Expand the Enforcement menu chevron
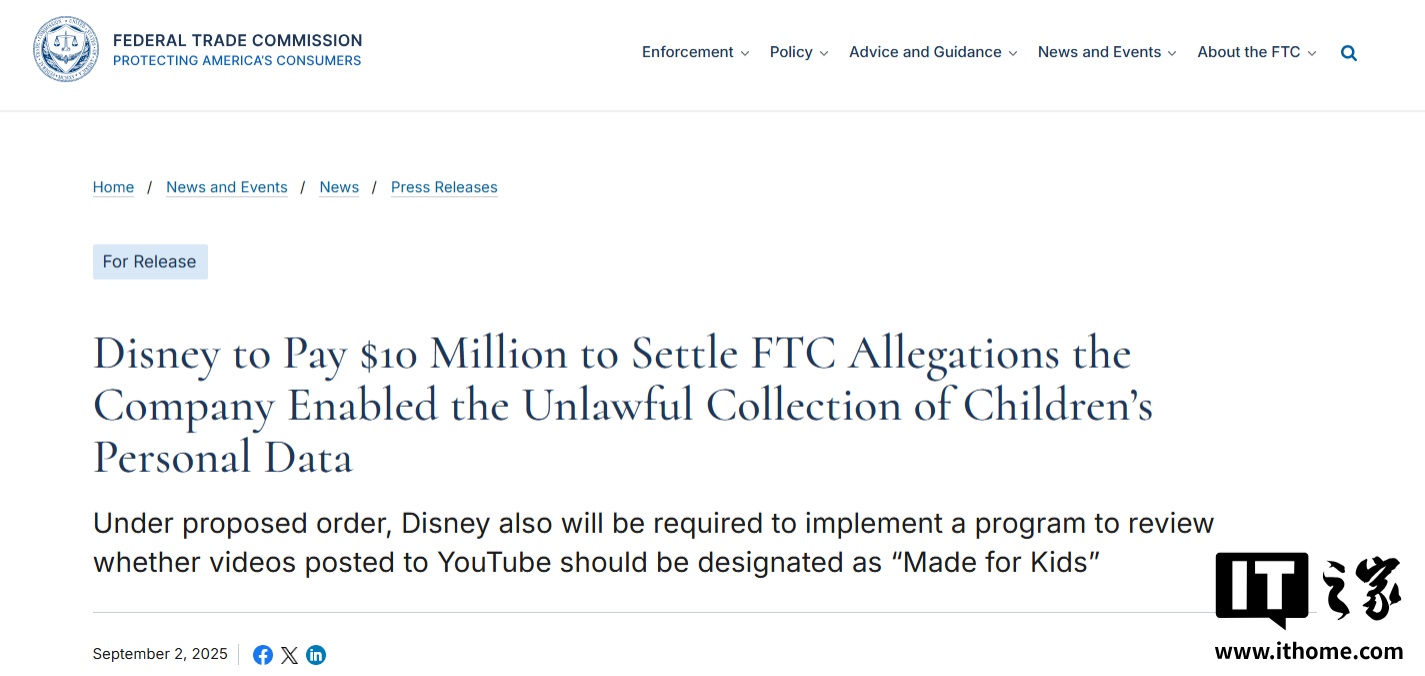The height and width of the screenshot is (676, 1425). (745, 54)
